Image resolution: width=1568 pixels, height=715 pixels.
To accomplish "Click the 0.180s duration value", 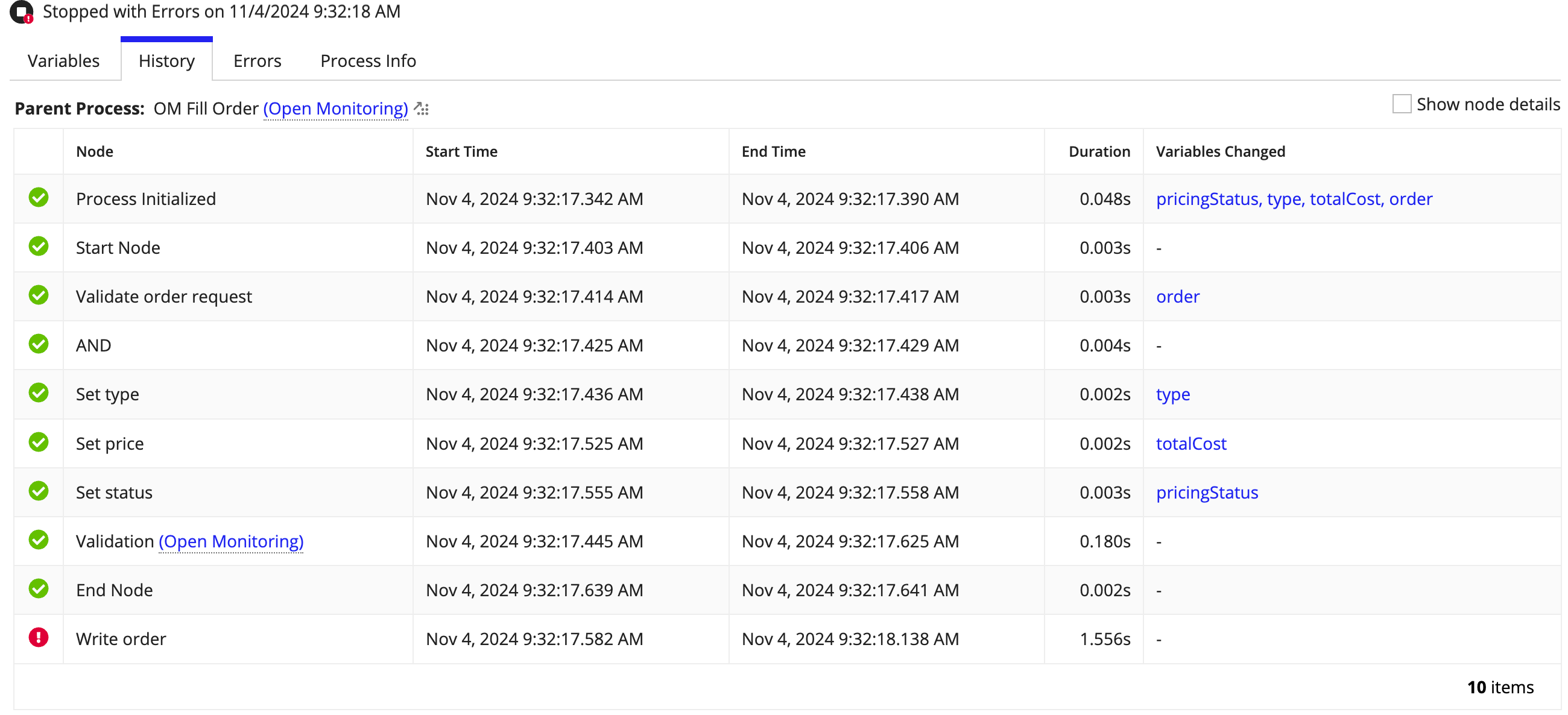I will click(1105, 541).
